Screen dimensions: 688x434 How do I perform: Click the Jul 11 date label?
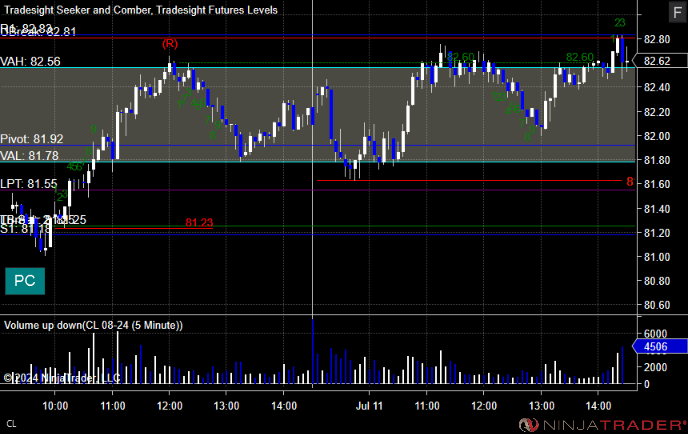(x=369, y=406)
